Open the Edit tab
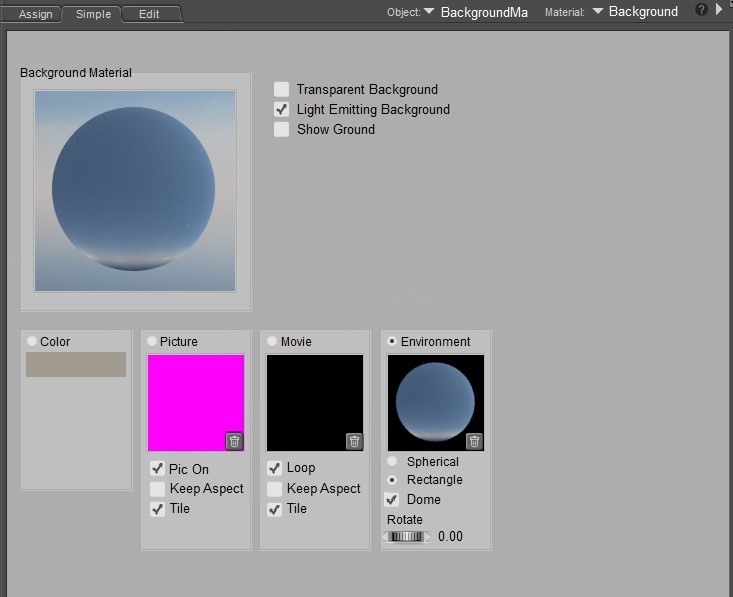 [149, 14]
